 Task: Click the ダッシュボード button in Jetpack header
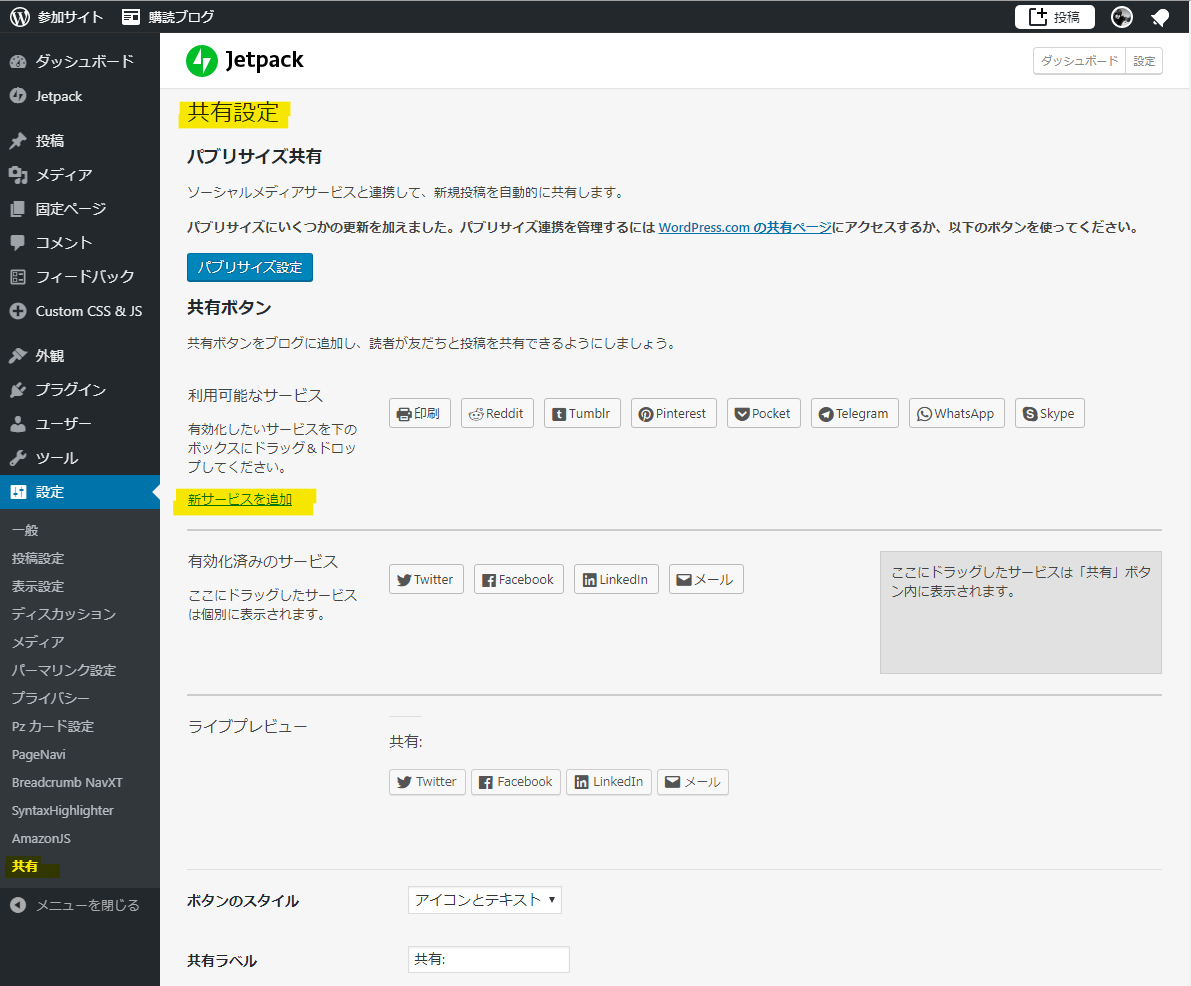[x=1079, y=61]
